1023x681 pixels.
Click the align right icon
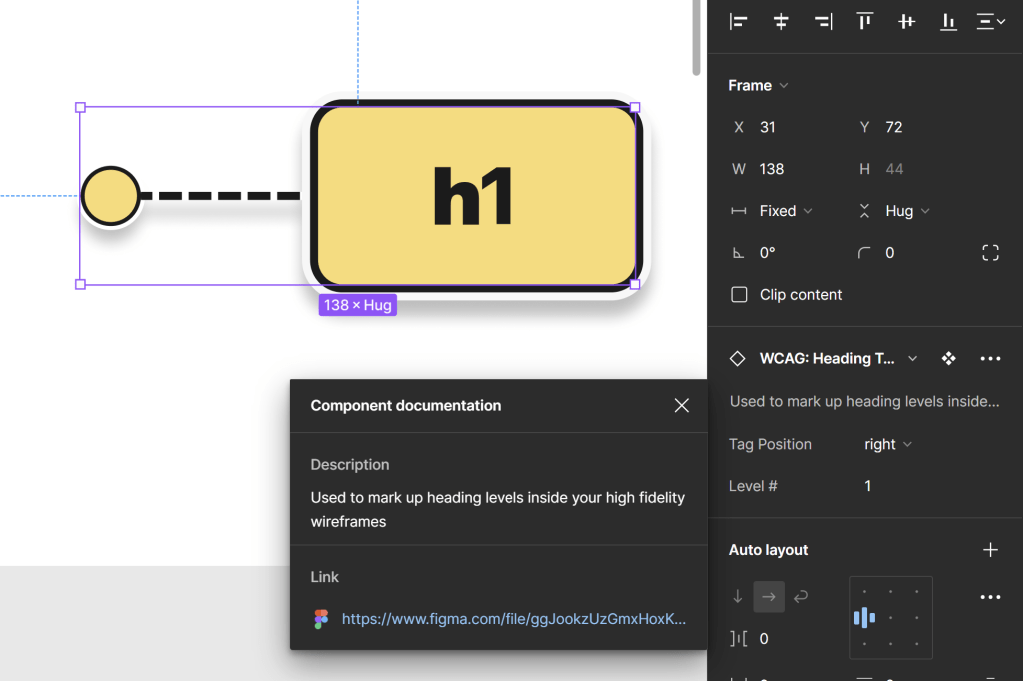pos(823,21)
